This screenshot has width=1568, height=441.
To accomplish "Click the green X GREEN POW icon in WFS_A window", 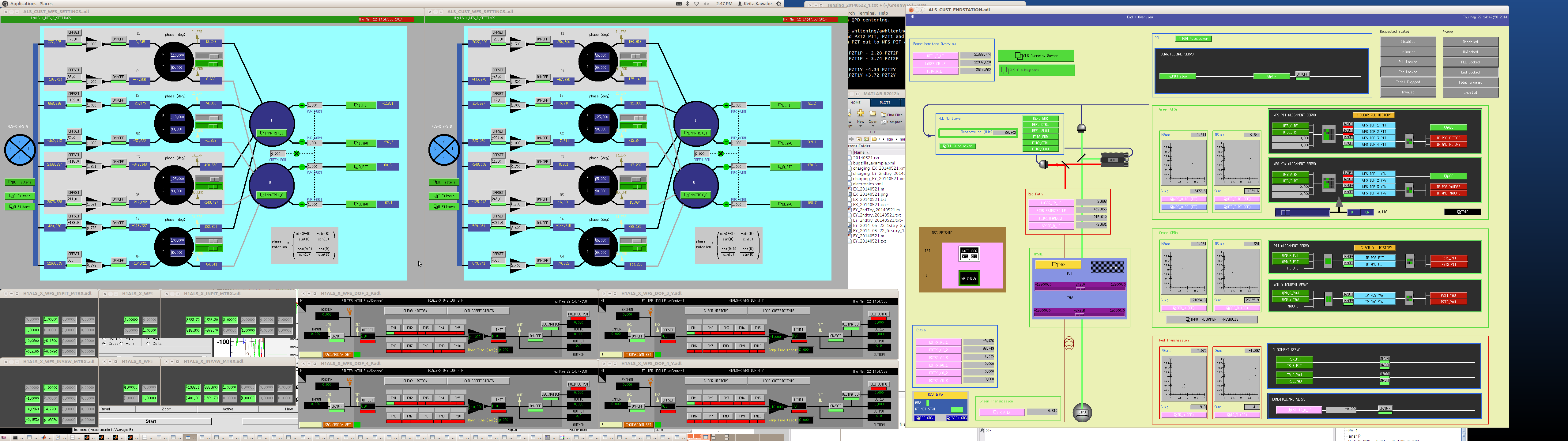I will click(296, 153).
